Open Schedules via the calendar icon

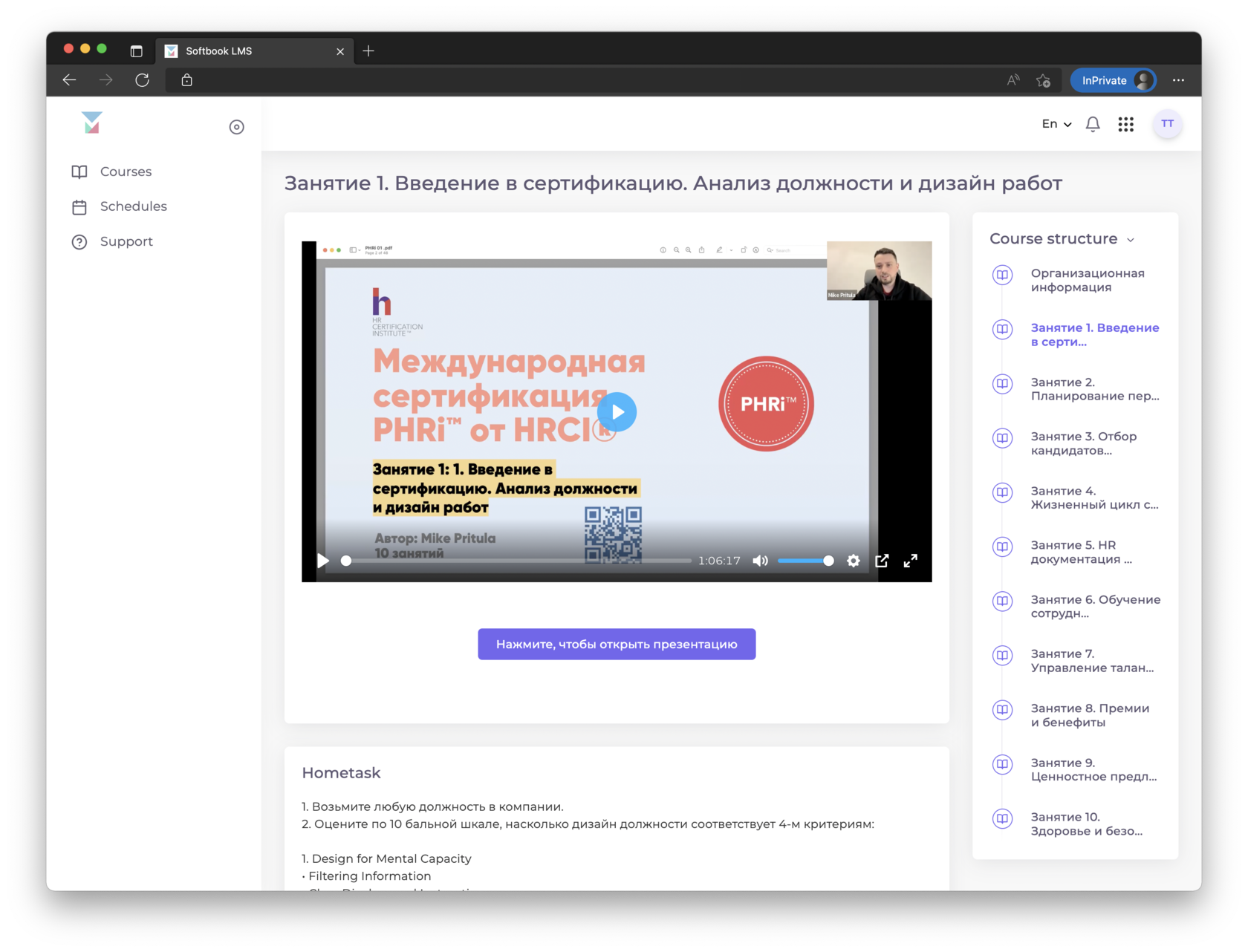pyautogui.click(x=79, y=206)
